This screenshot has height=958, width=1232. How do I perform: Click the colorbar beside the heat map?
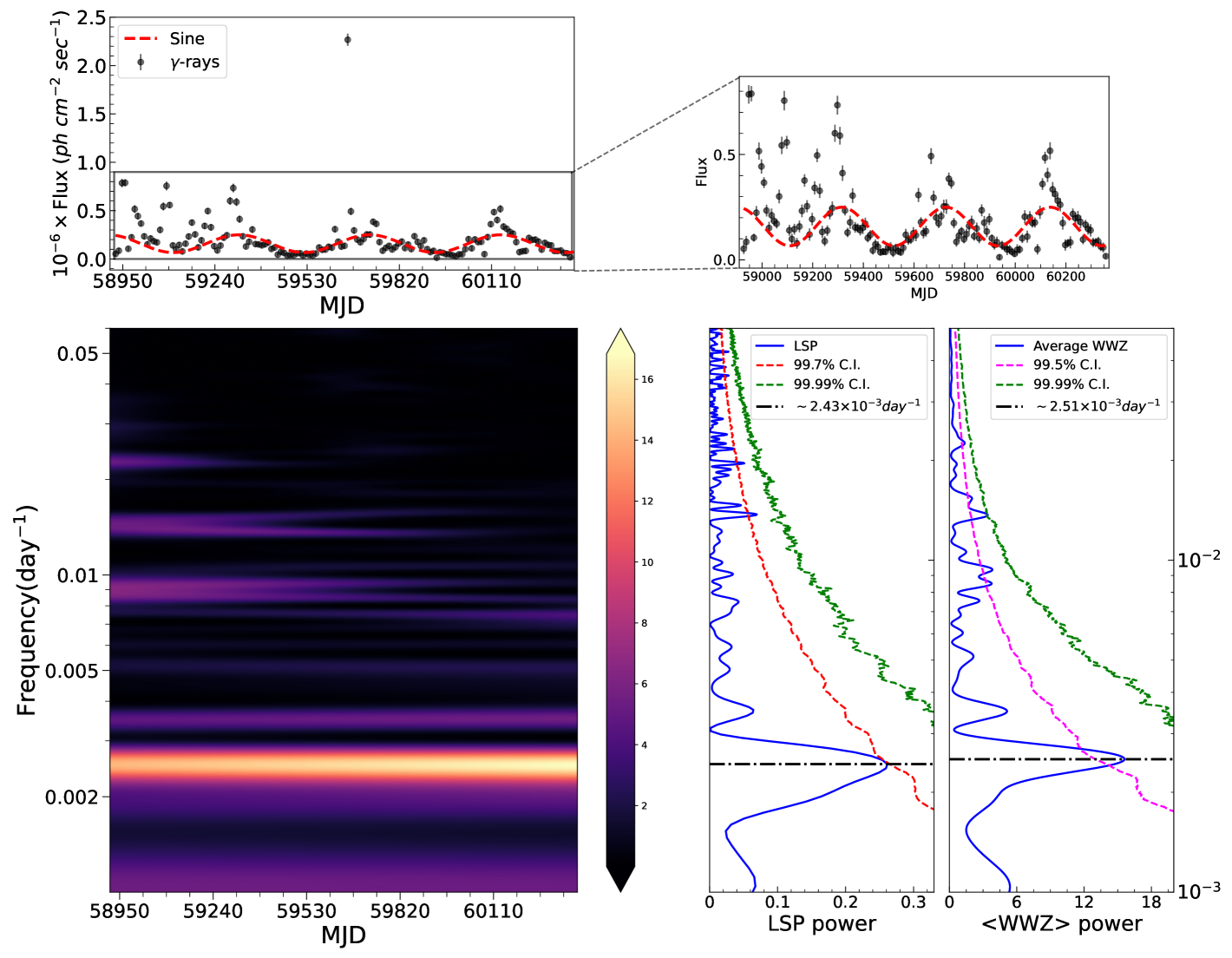click(x=620, y=610)
